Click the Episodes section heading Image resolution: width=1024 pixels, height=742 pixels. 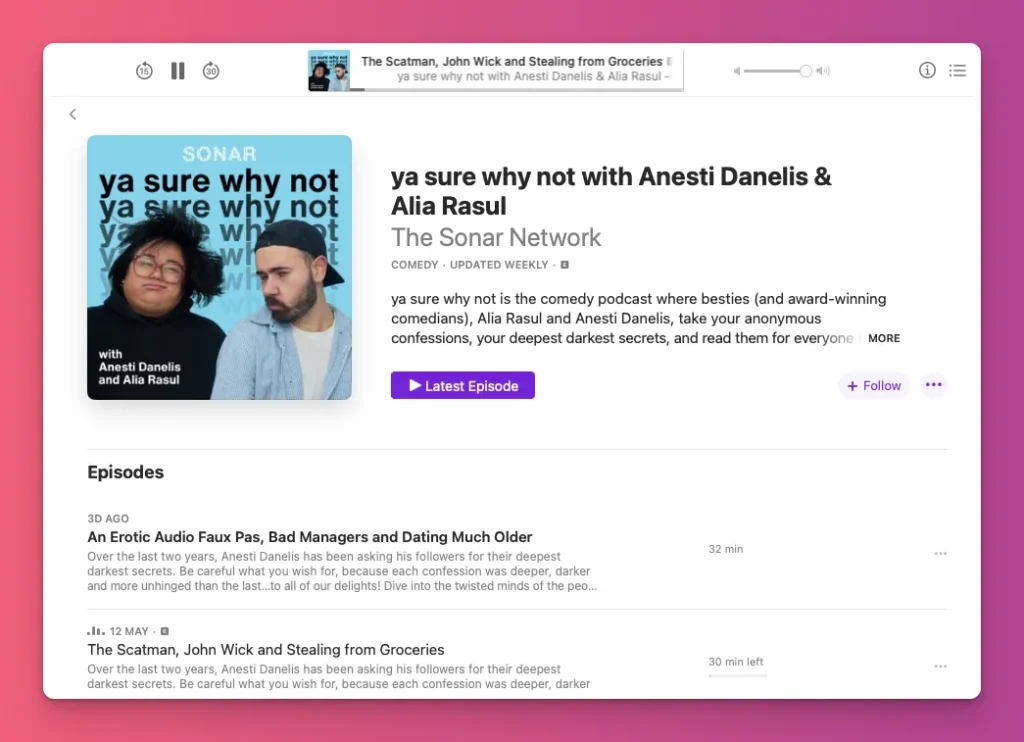click(x=125, y=472)
